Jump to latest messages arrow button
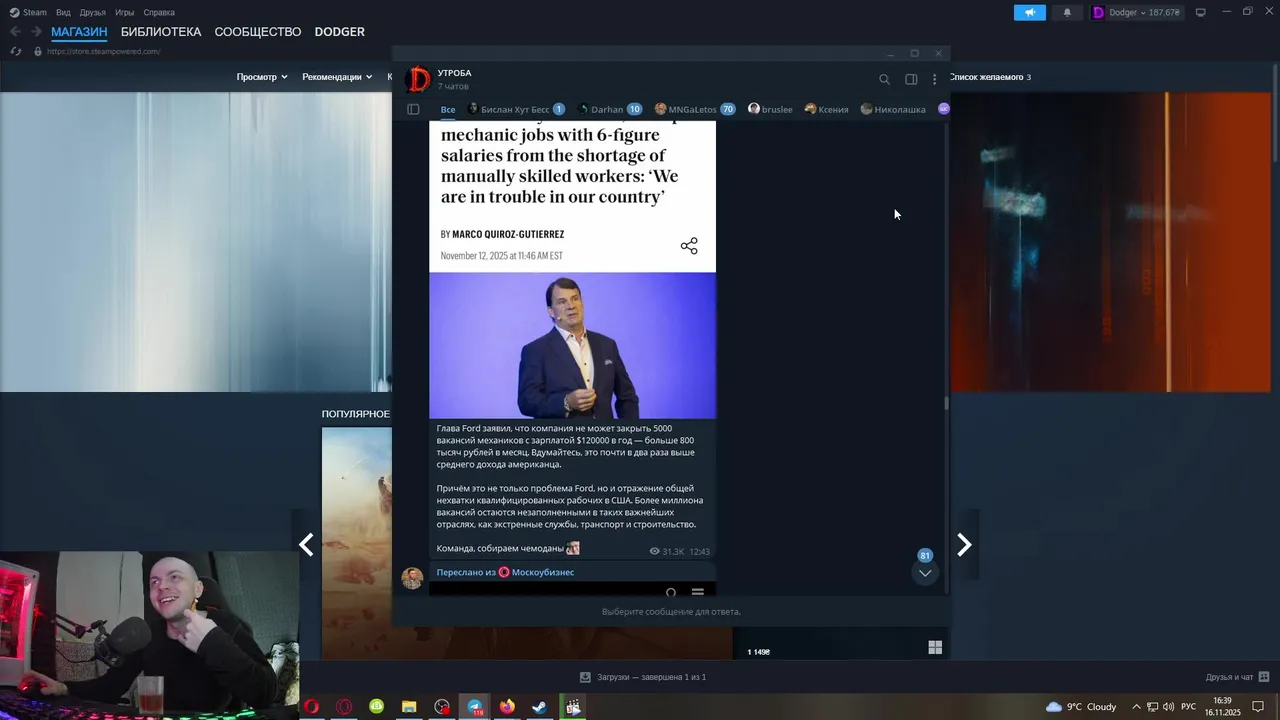This screenshot has height=720, width=1280. pyautogui.click(x=925, y=573)
